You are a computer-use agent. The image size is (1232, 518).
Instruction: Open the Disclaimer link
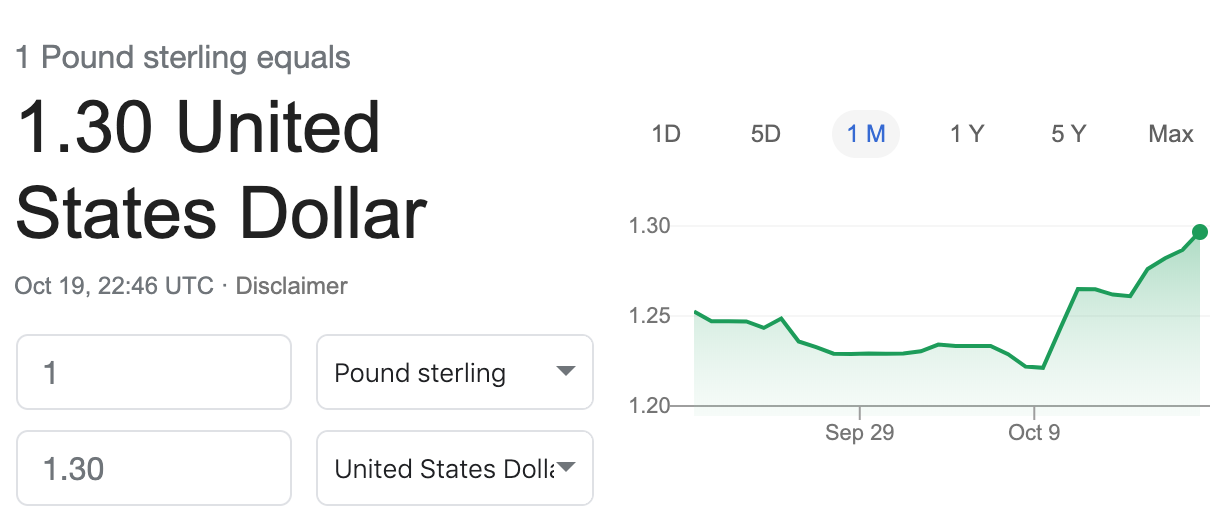coord(291,286)
